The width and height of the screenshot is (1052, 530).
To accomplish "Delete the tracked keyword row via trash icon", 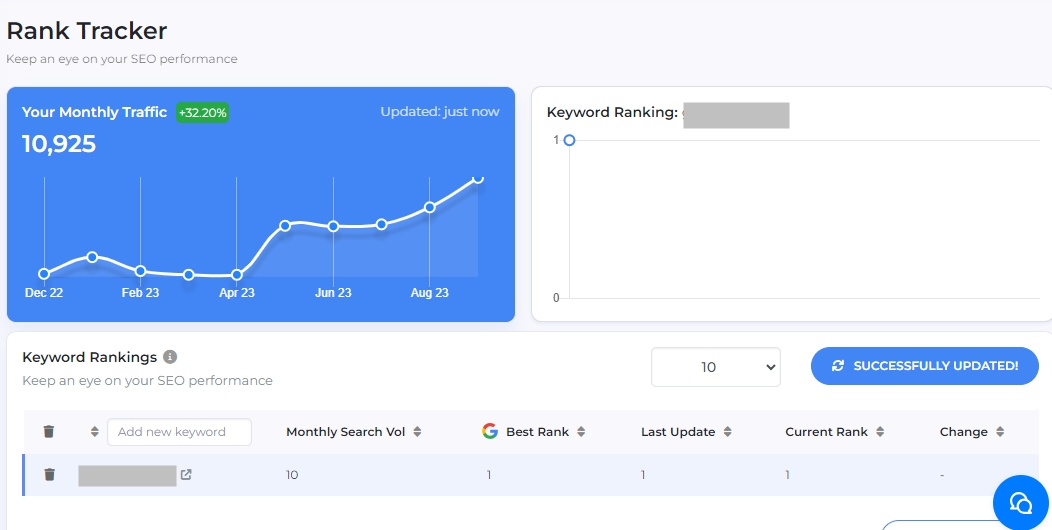I will tap(49, 474).
